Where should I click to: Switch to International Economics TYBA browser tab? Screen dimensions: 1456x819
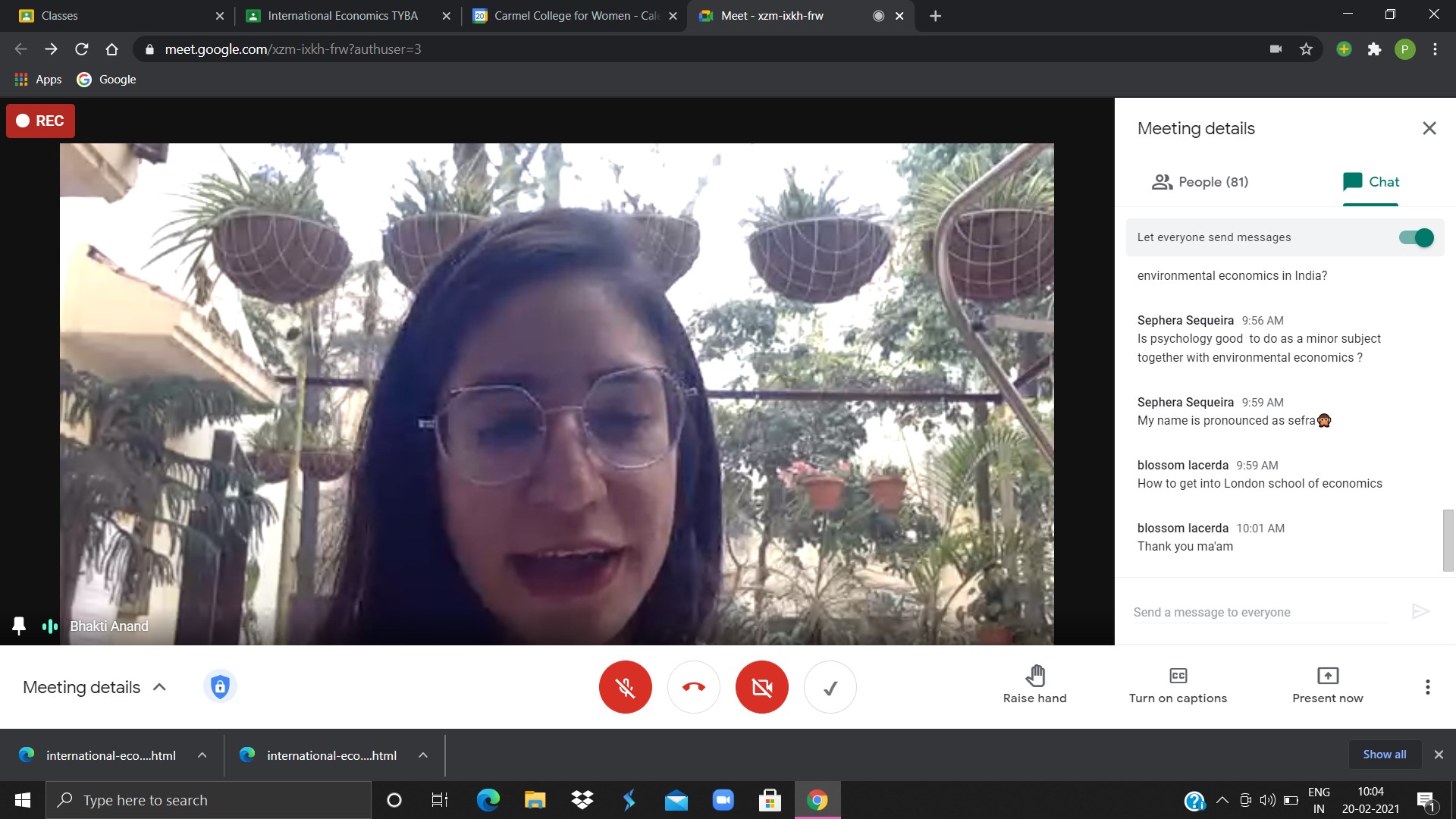(342, 16)
